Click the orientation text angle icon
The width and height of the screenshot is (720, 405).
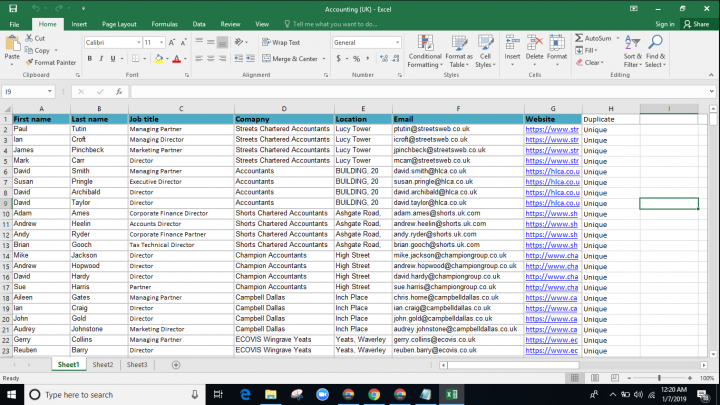(239, 42)
